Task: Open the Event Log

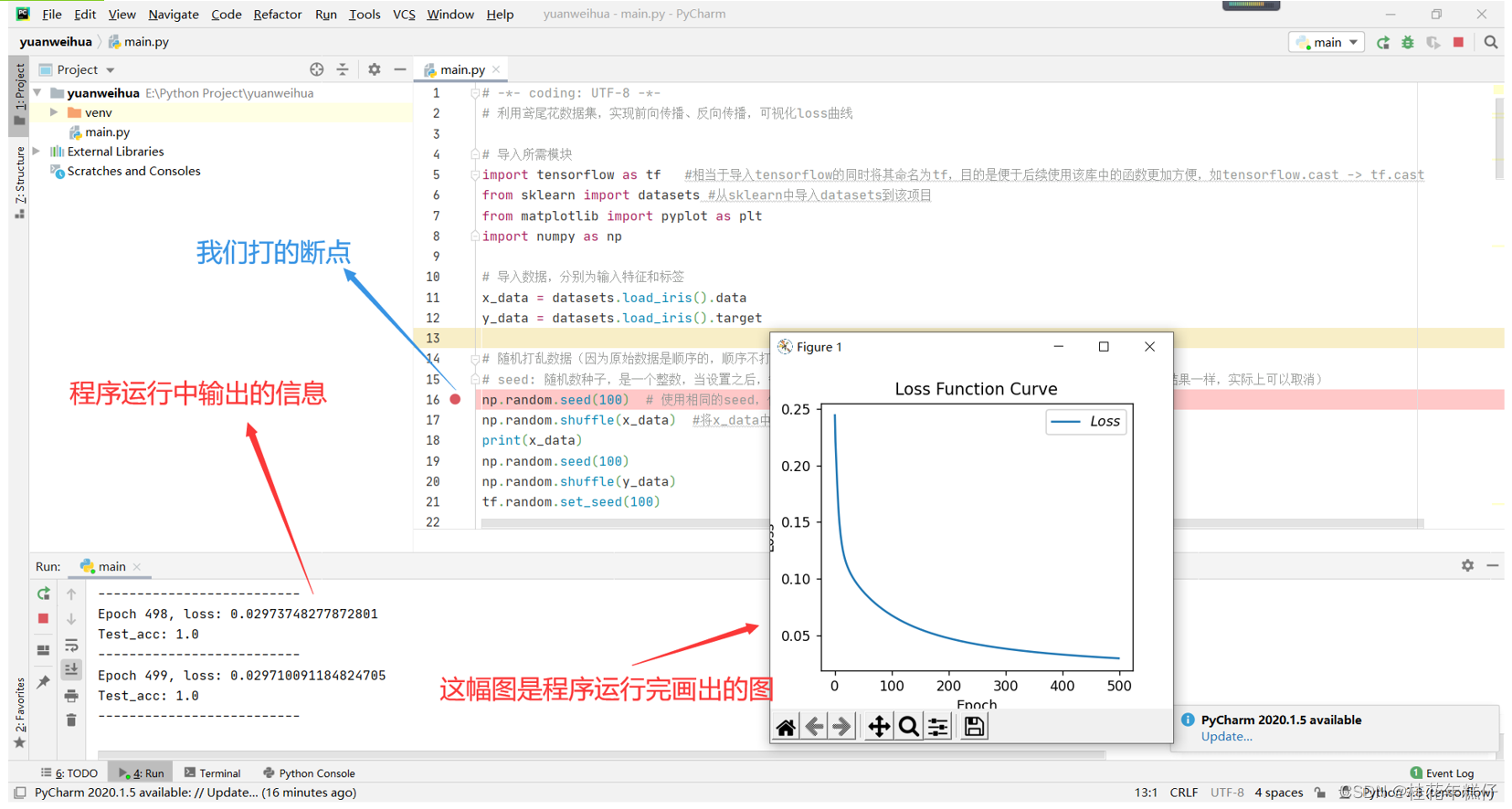Action: pyautogui.click(x=1442, y=773)
